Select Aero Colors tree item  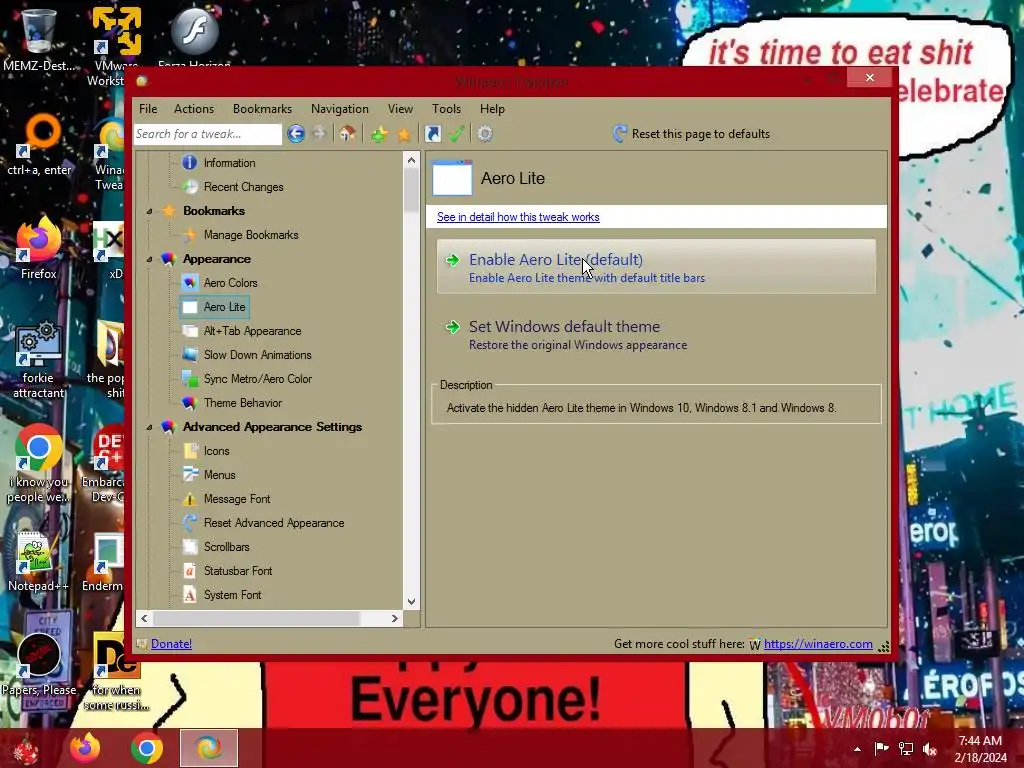pyautogui.click(x=231, y=283)
